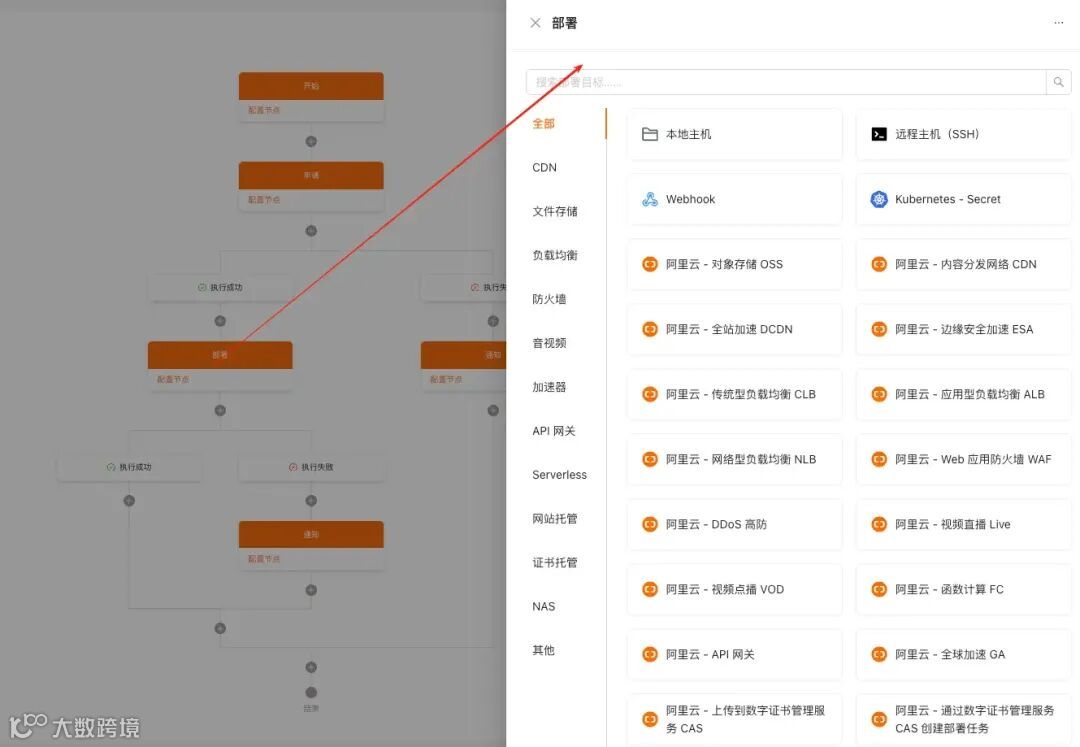Click Aliyun icon beside 应用型负载均衡 ALB

[879, 394]
